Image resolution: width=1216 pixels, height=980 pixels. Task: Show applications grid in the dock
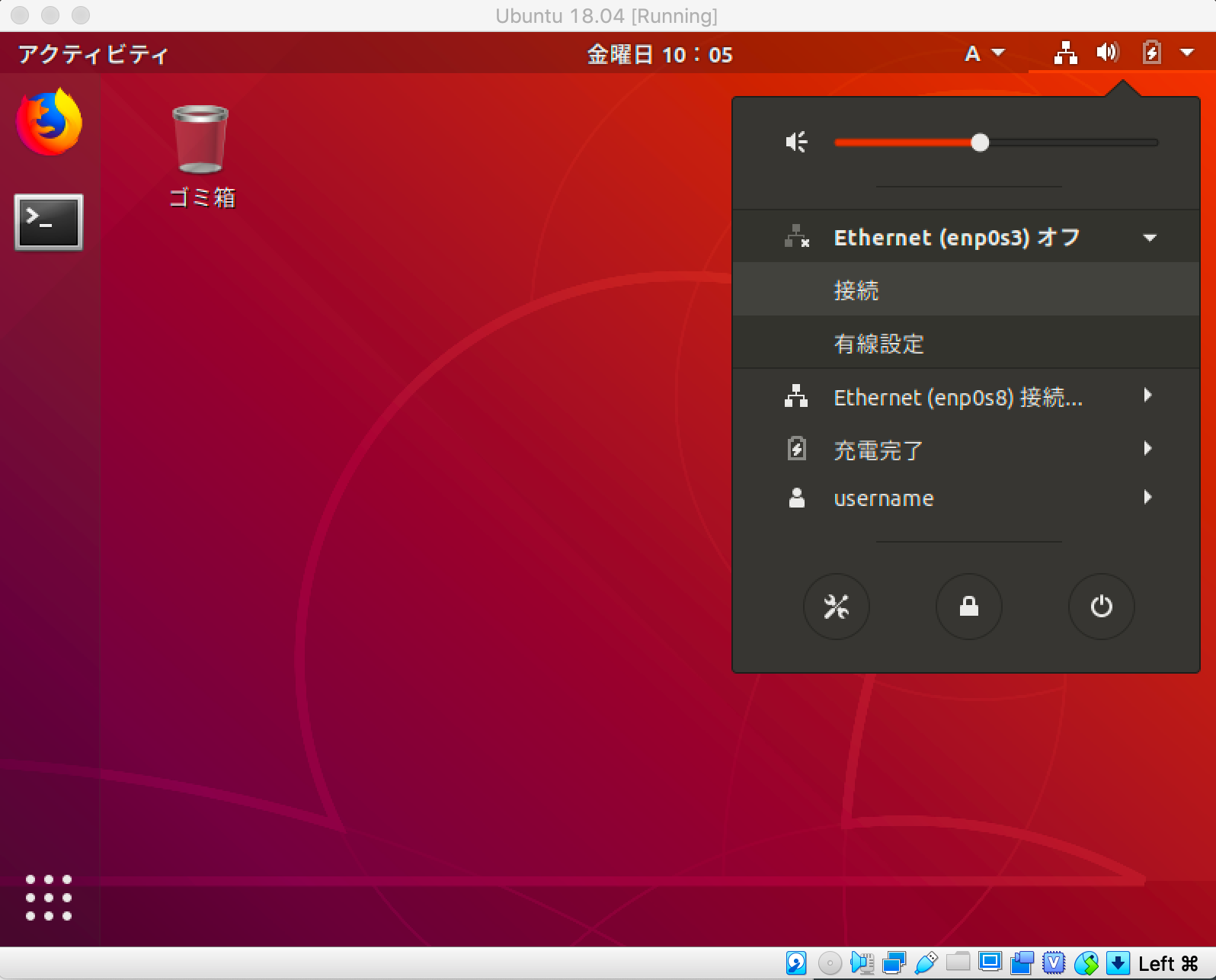[49, 898]
